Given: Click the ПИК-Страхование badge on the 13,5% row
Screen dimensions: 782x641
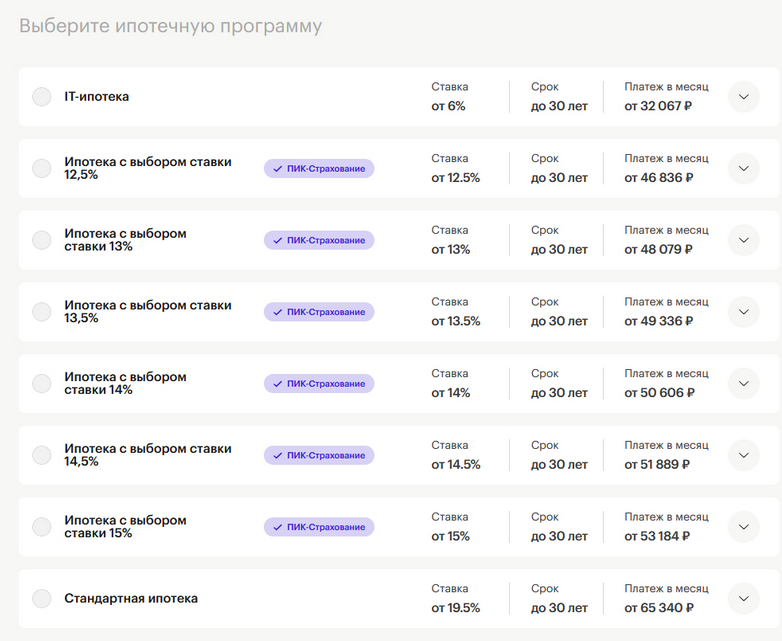Looking at the screenshot, I should 319,312.
